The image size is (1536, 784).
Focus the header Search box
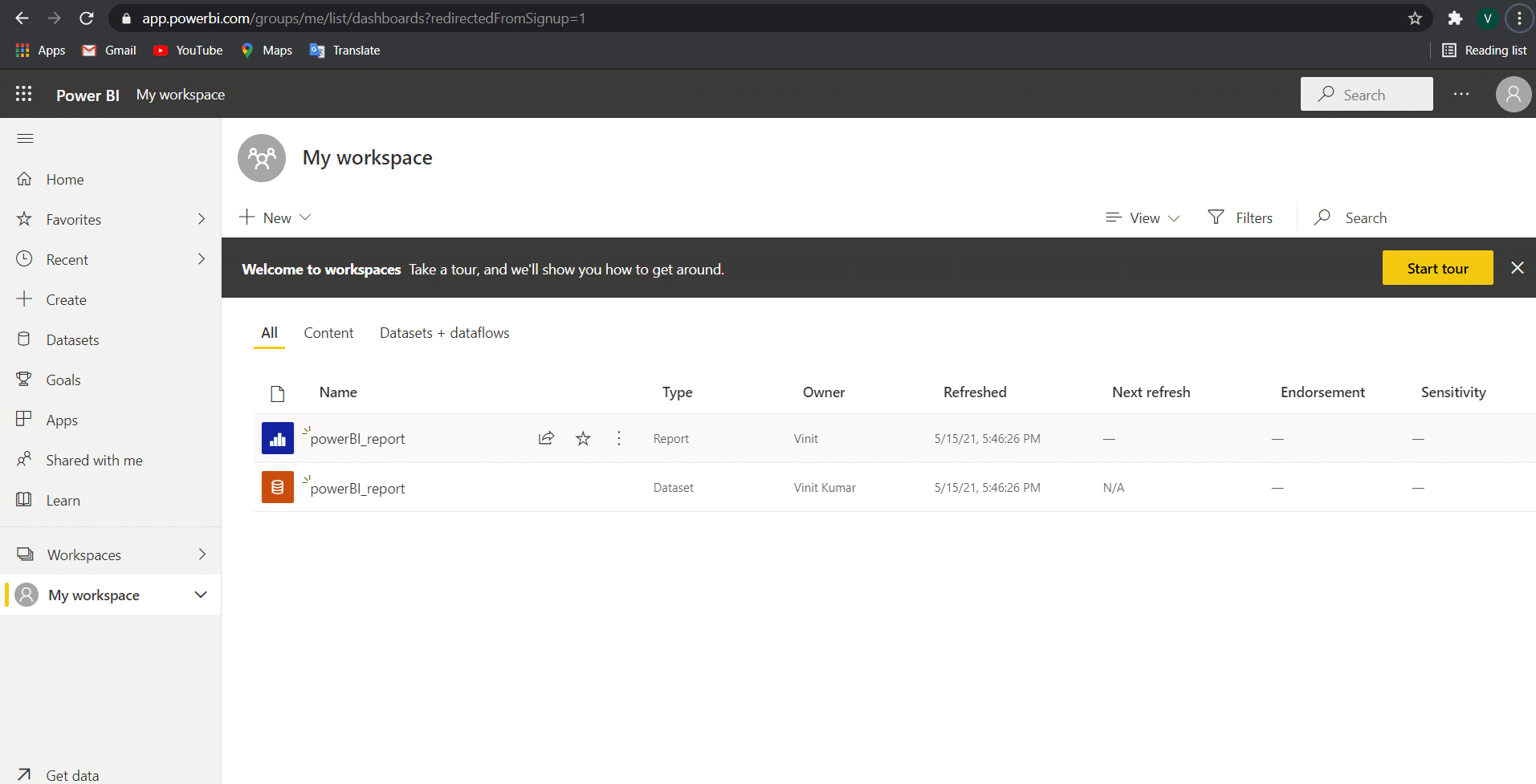click(x=1367, y=94)
